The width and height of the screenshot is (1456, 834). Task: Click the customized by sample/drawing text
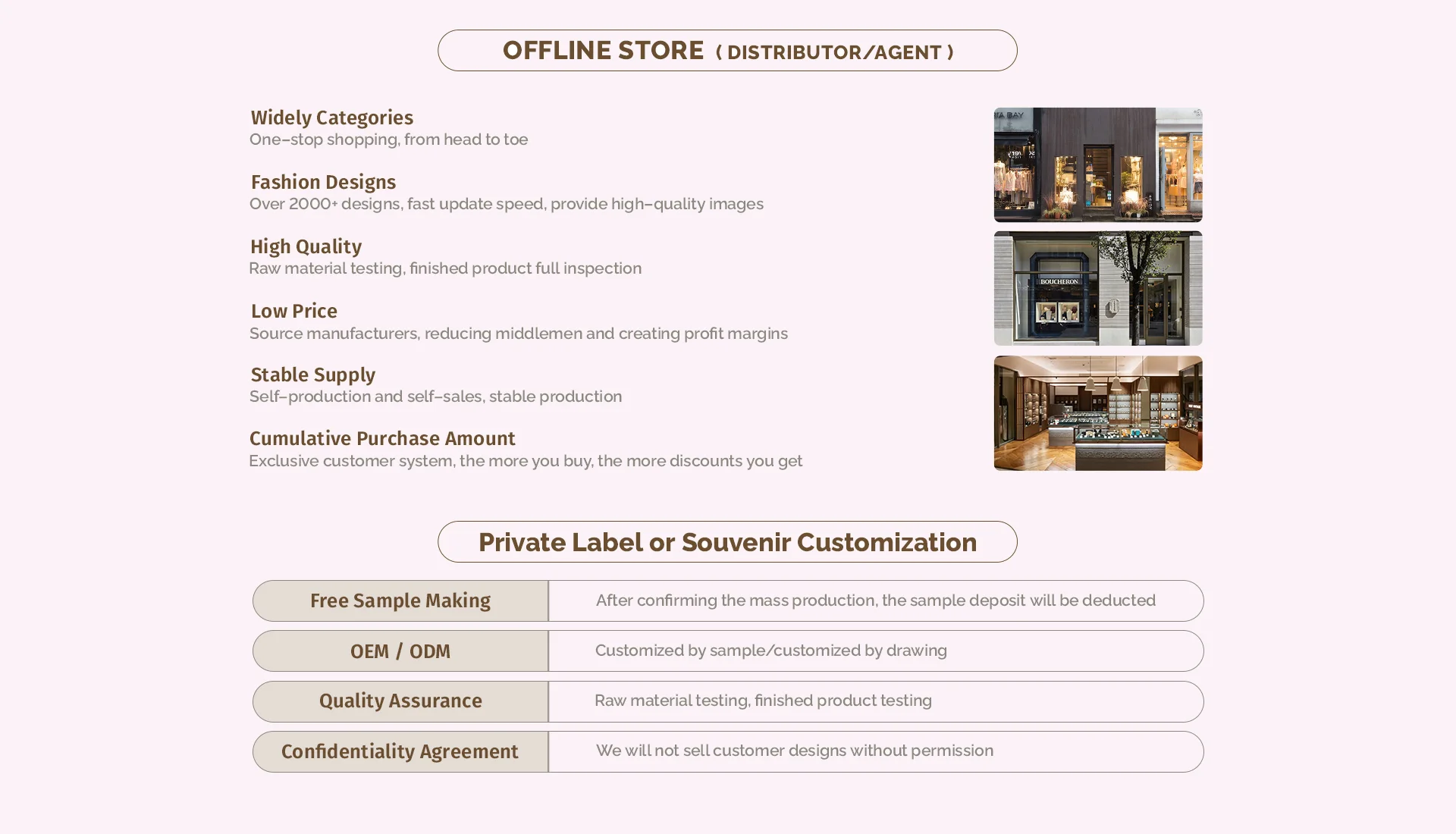point(770,651)
